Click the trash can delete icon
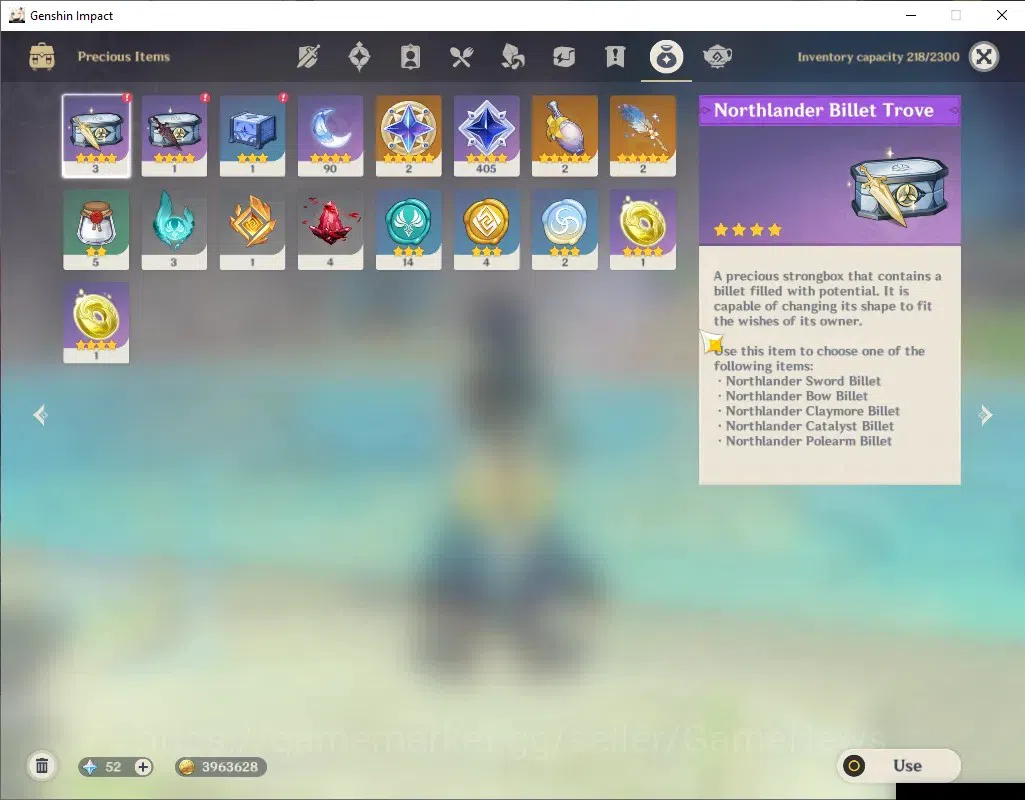The image size is (1025, 800). pos(42,766)
